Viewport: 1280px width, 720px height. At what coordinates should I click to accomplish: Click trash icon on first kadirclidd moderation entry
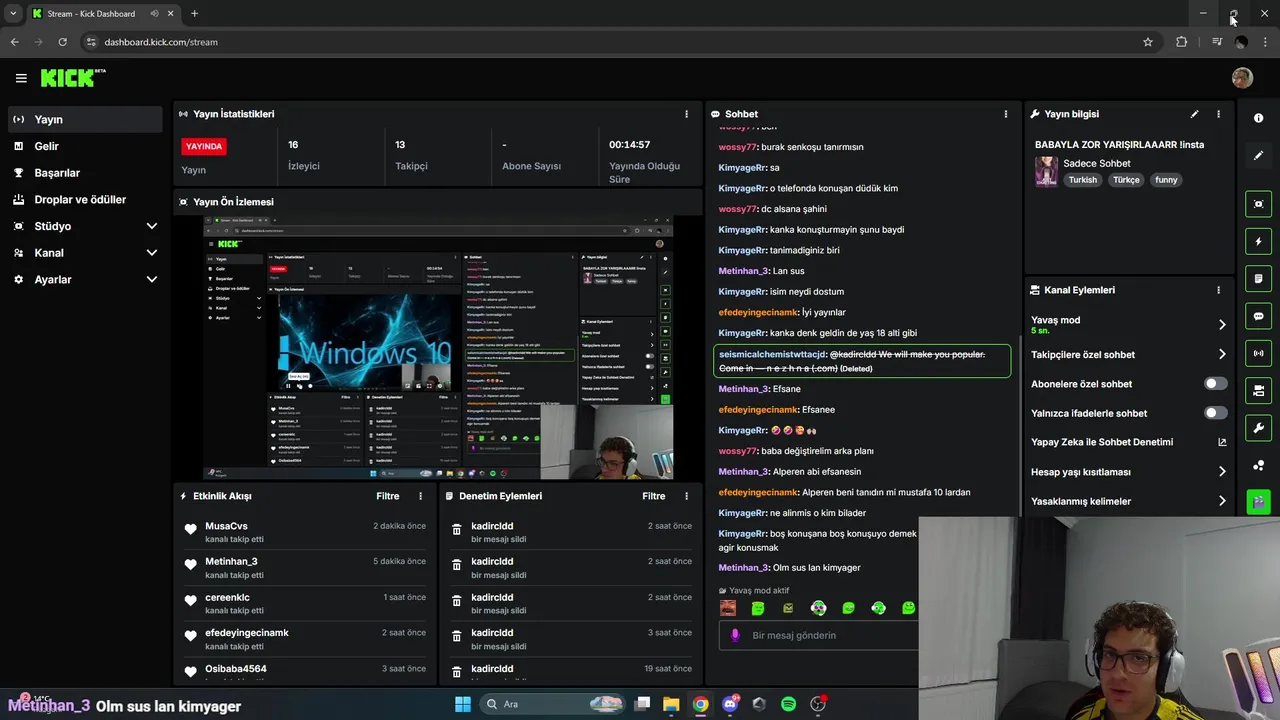coord(456,531)
